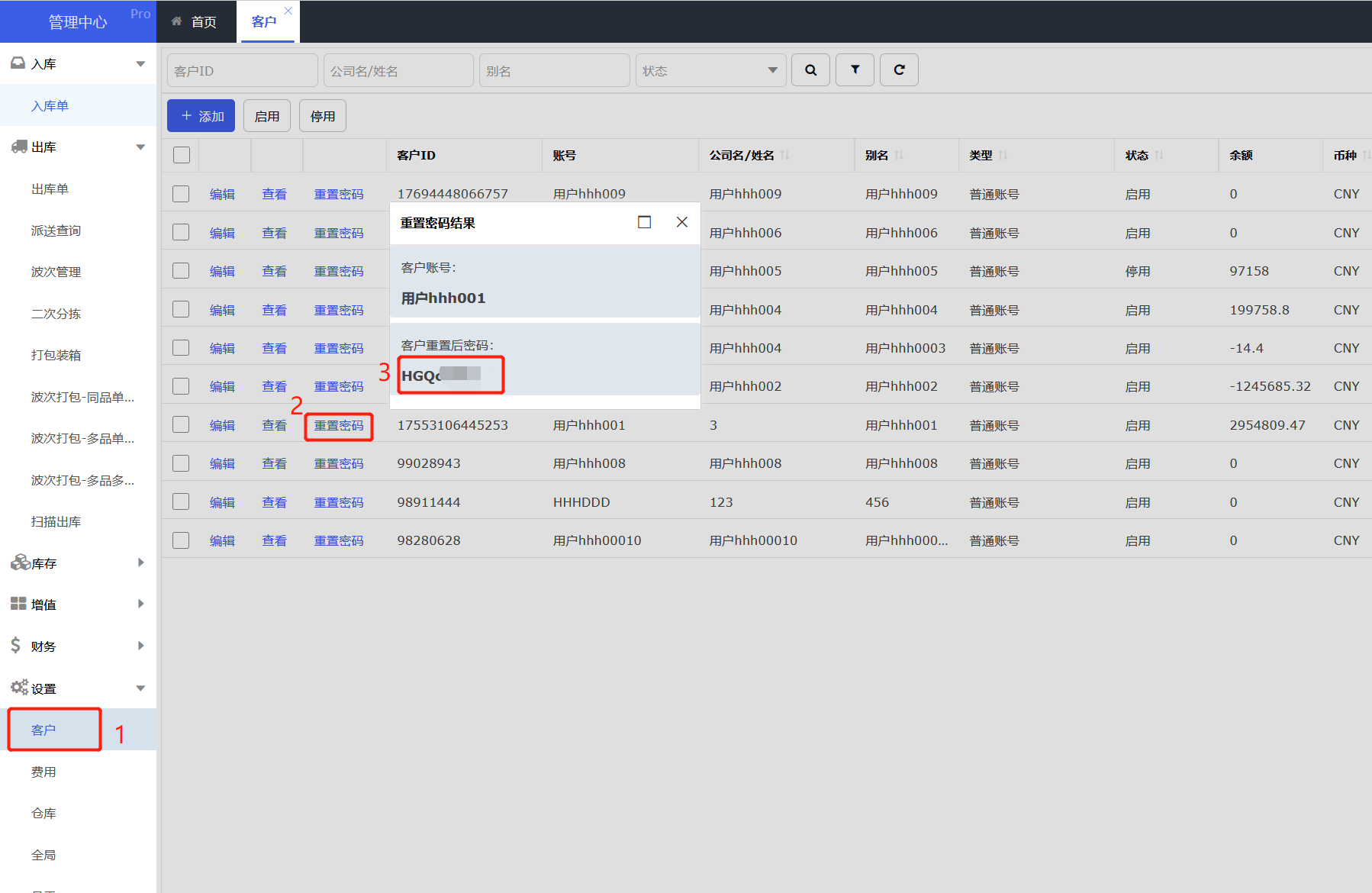
Task: Open 仓库 in the sidebar
Action: (x=43, y=813)
